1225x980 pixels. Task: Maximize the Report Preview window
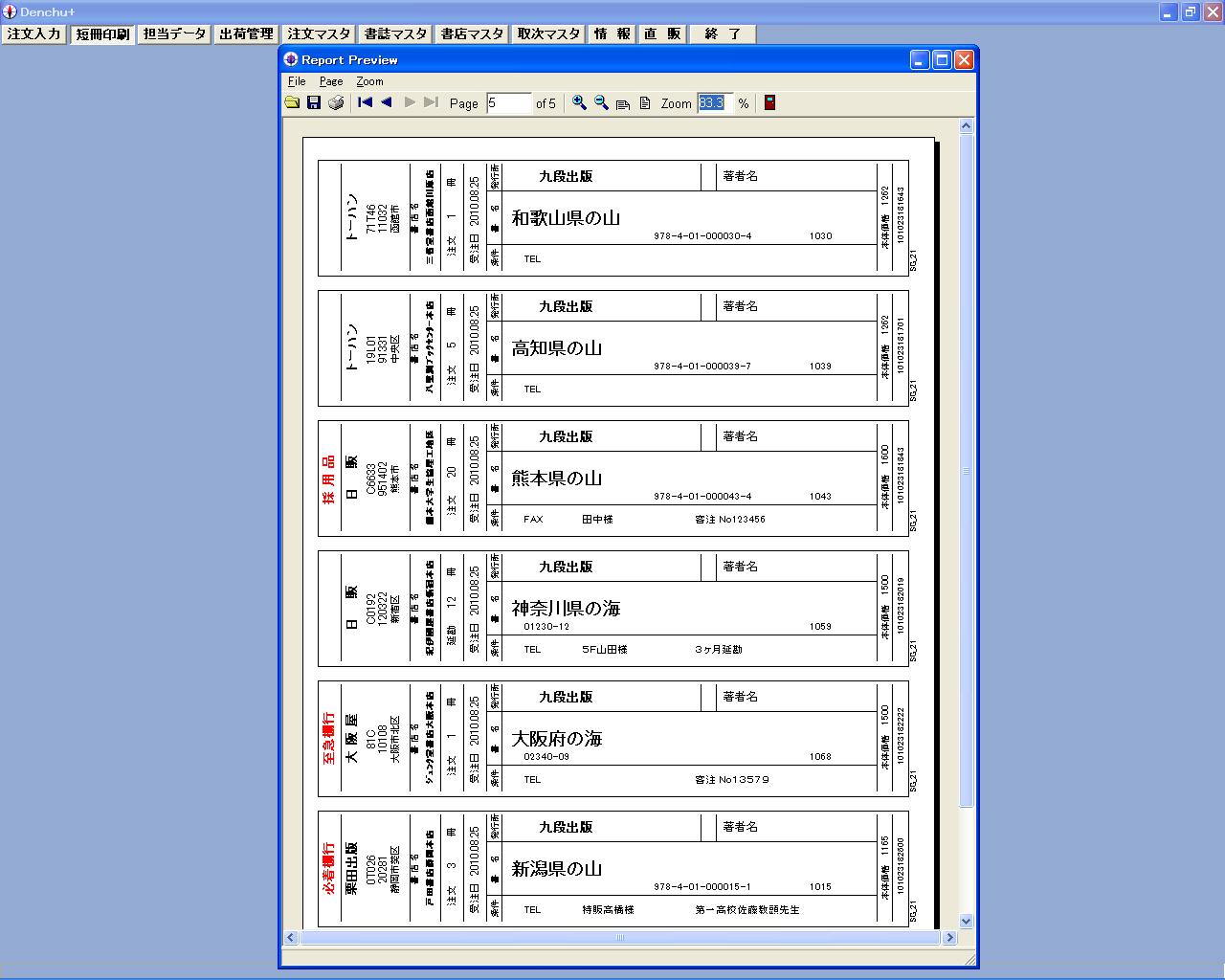point(942,60)
